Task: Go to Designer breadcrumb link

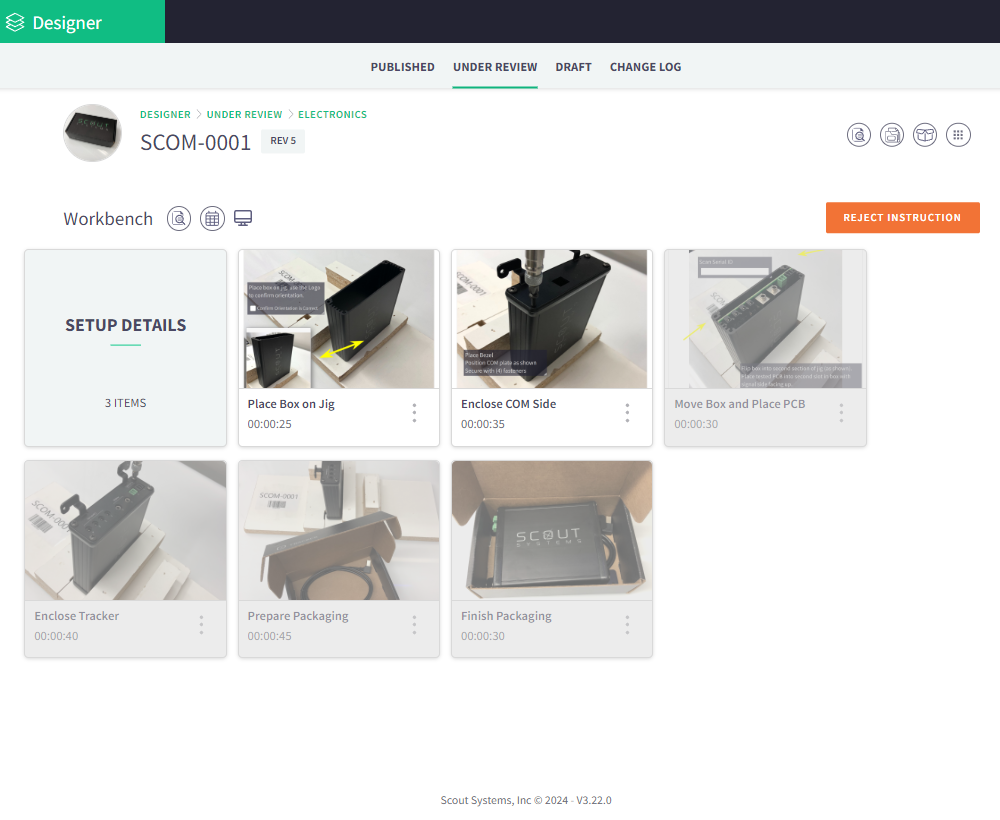Action: (165, 115)
